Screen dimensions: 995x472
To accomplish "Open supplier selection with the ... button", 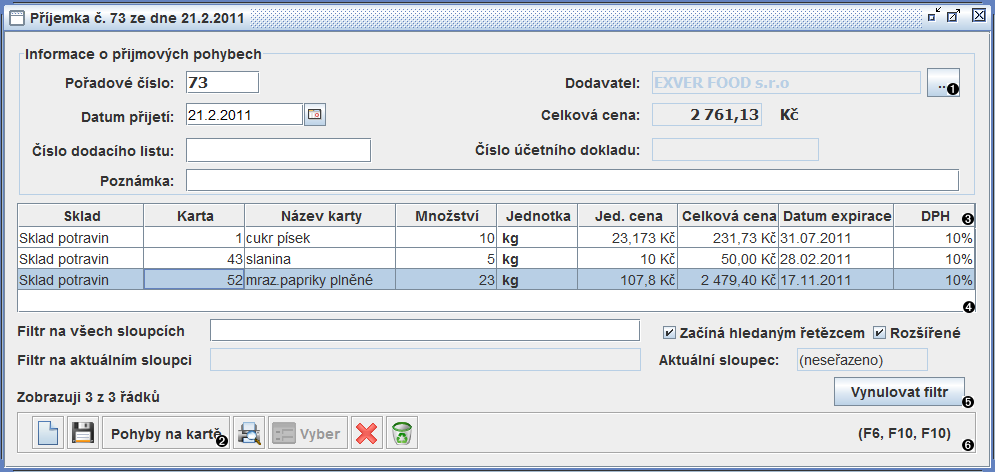I will point(942,85).
